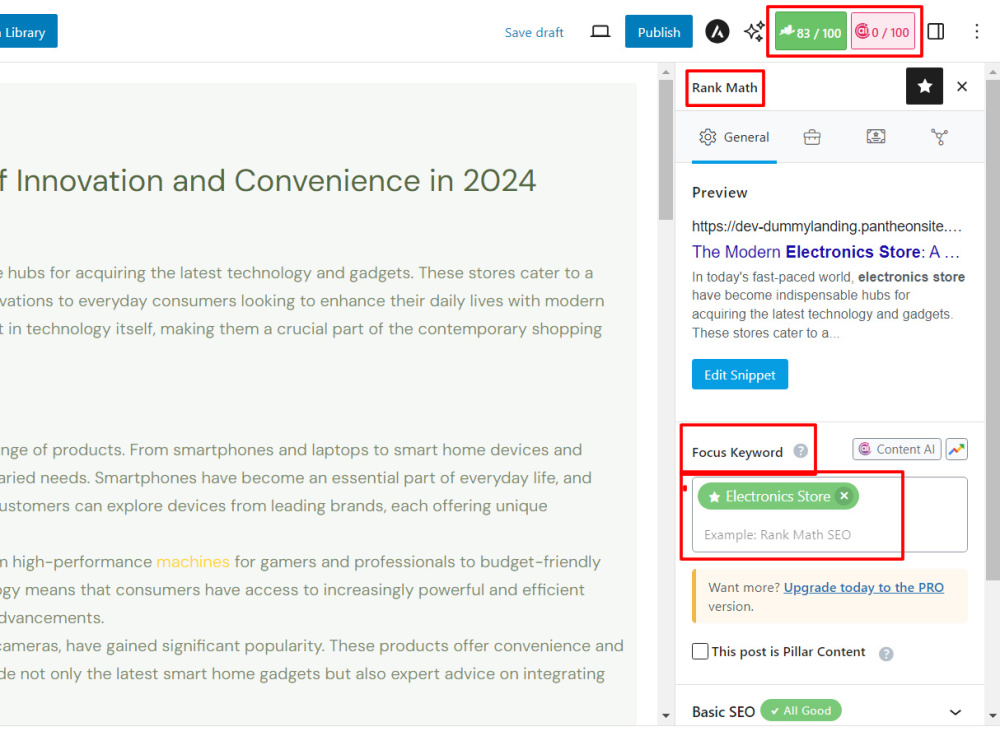This screenshot has height=750, width=1000.
Task: Switch to the Schema tab icon
Action: (x=876, y=136)
